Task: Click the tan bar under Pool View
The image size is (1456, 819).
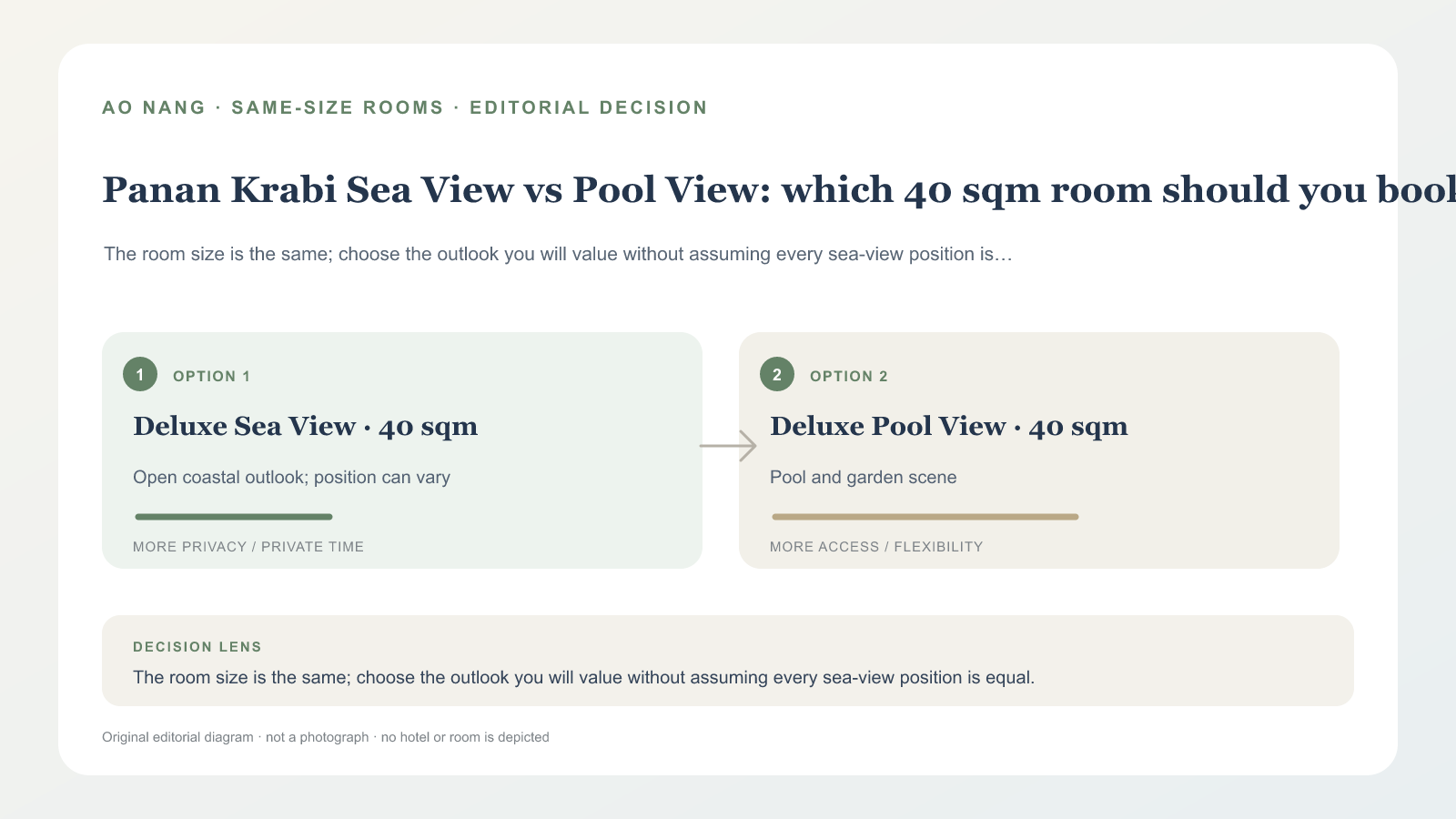Action: click(x=925, y=517)
